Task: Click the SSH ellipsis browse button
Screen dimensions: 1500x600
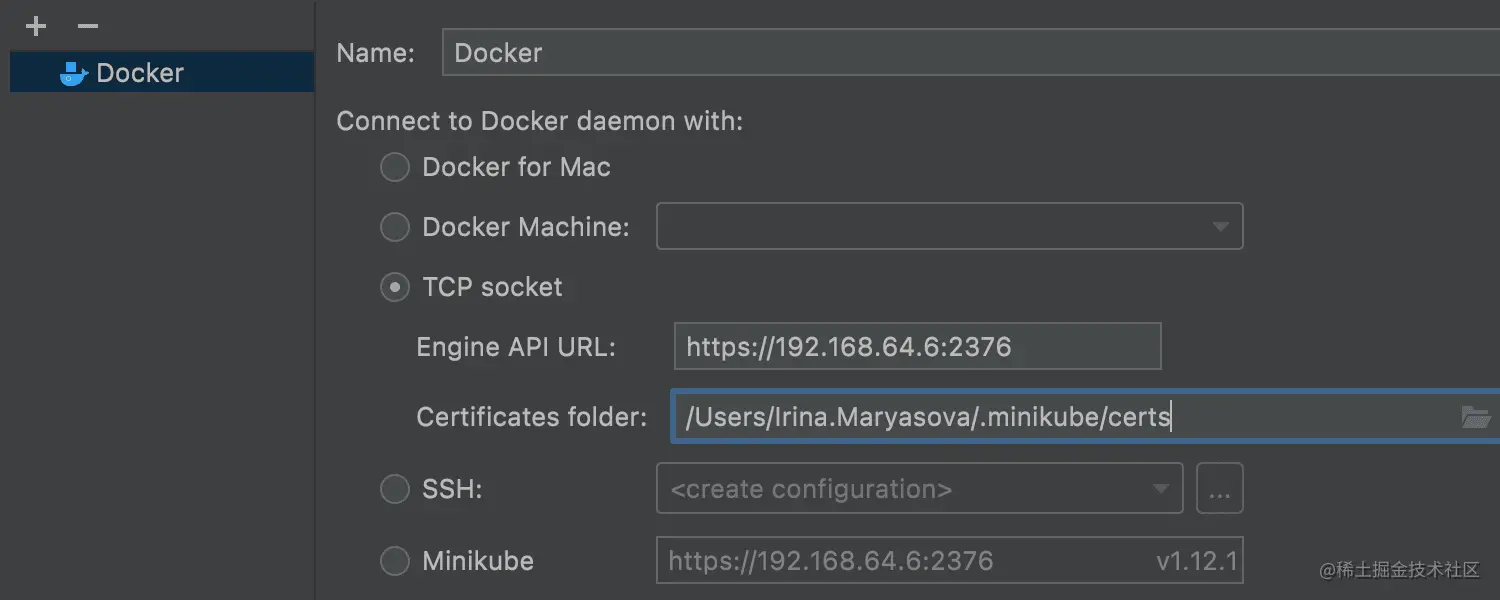Action: (1219, 488)
